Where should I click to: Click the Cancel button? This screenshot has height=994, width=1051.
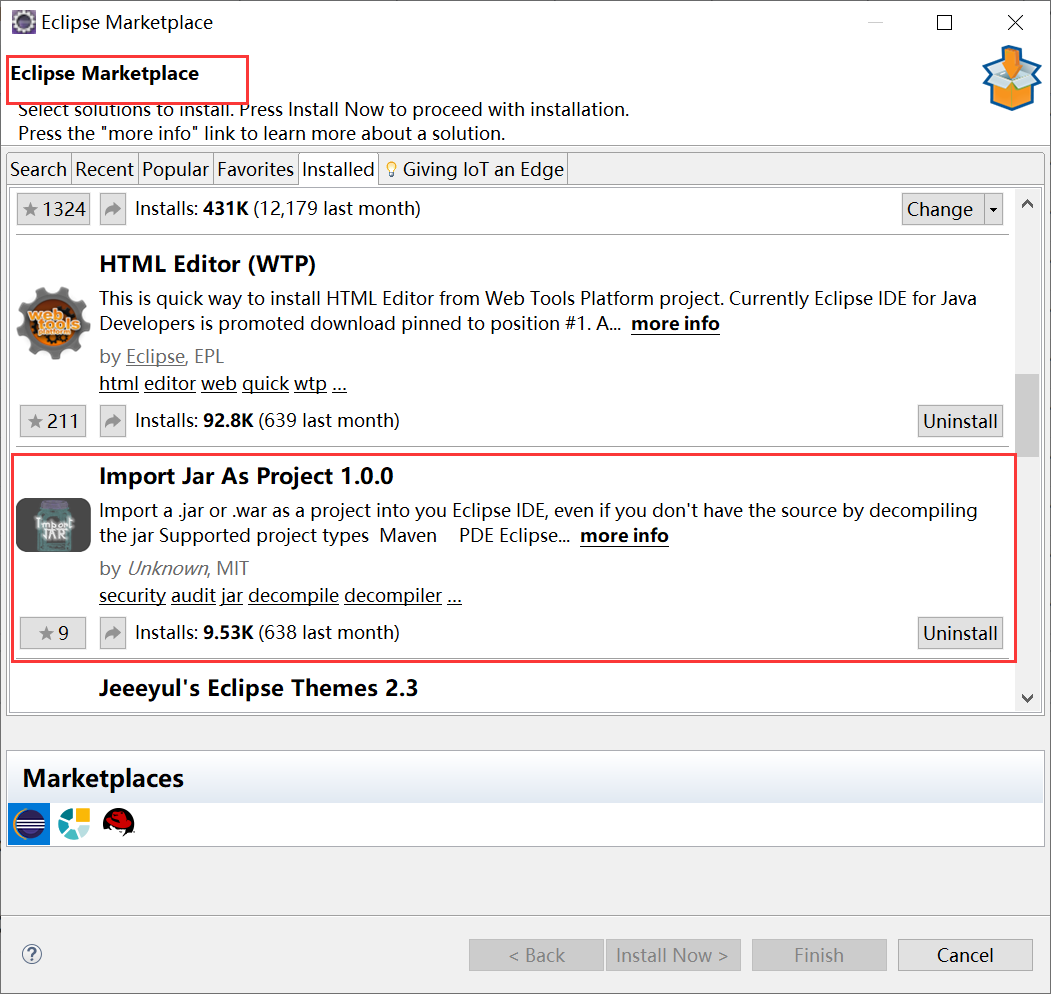pyautogui.click(x=965, y=954)
